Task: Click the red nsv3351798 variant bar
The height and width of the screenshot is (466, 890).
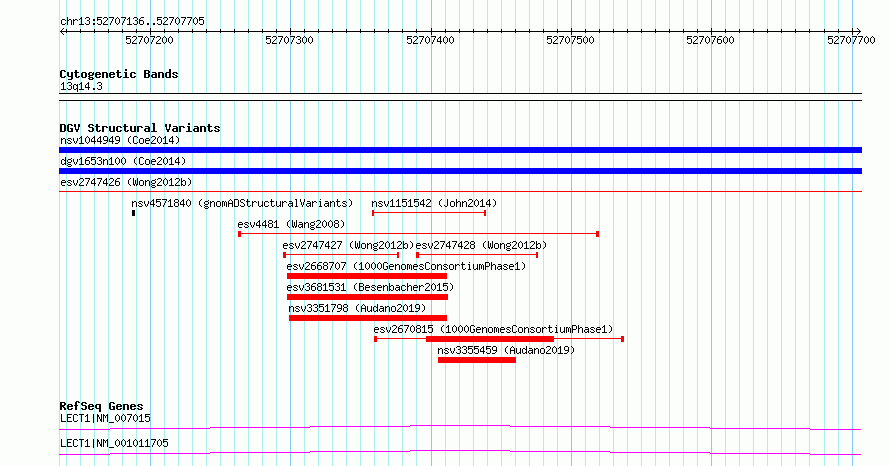Action: 368,318
